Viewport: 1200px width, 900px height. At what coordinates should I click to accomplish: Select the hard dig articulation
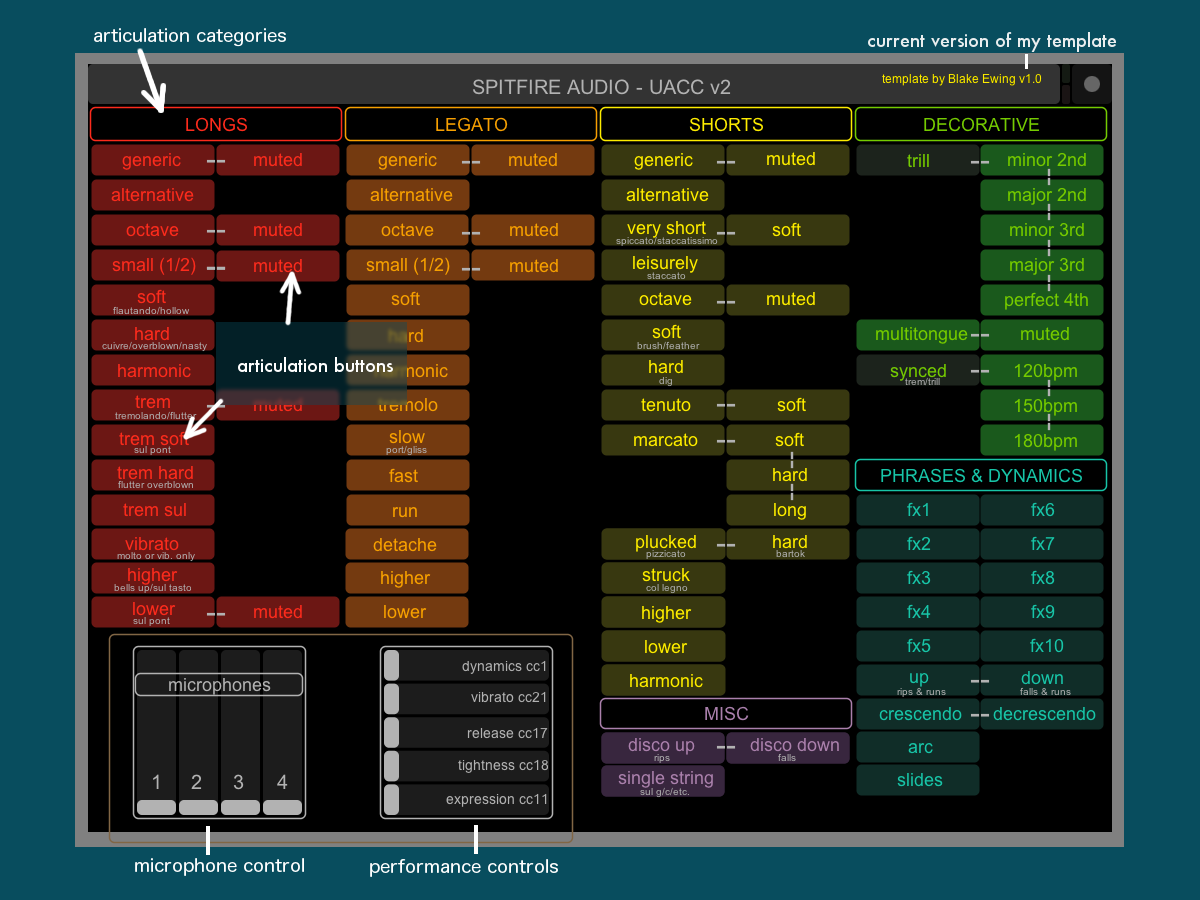(662, 370)
